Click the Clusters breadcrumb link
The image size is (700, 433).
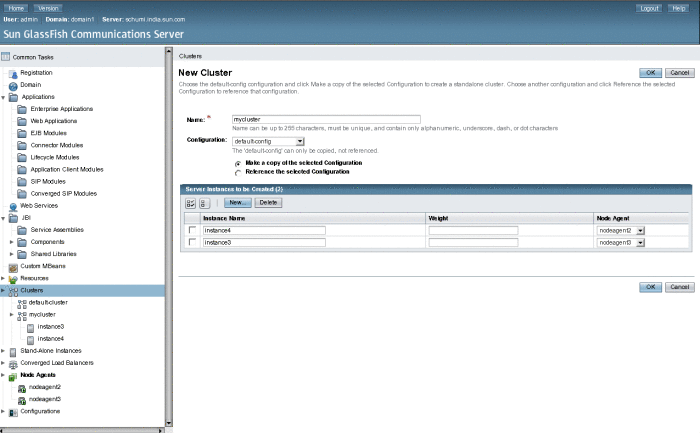pos(190,56)
